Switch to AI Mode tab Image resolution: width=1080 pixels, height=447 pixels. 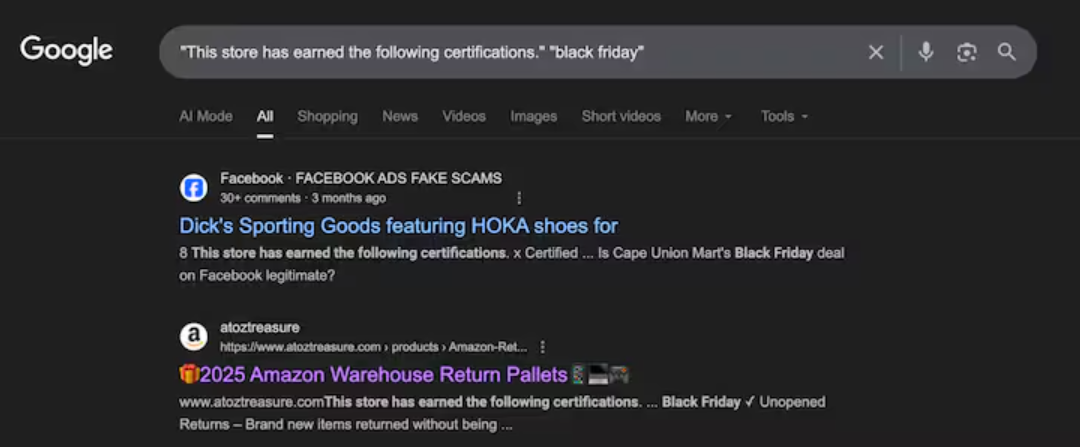tap(205, 116)
